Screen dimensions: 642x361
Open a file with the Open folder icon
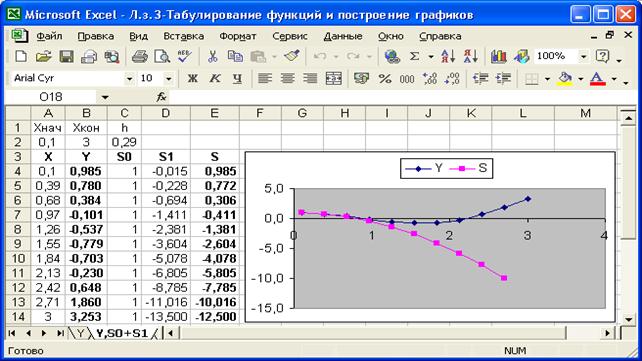43,56
